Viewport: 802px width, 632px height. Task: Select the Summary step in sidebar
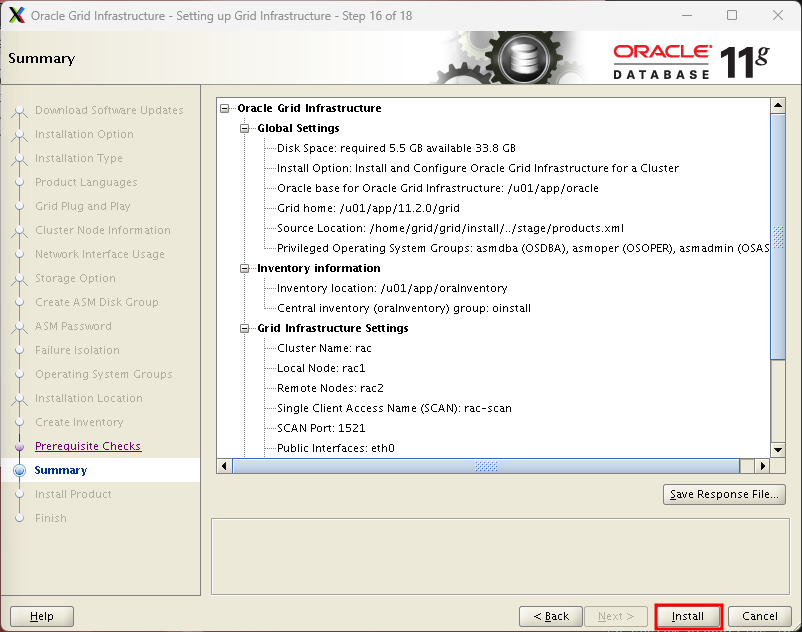(61, 470)
